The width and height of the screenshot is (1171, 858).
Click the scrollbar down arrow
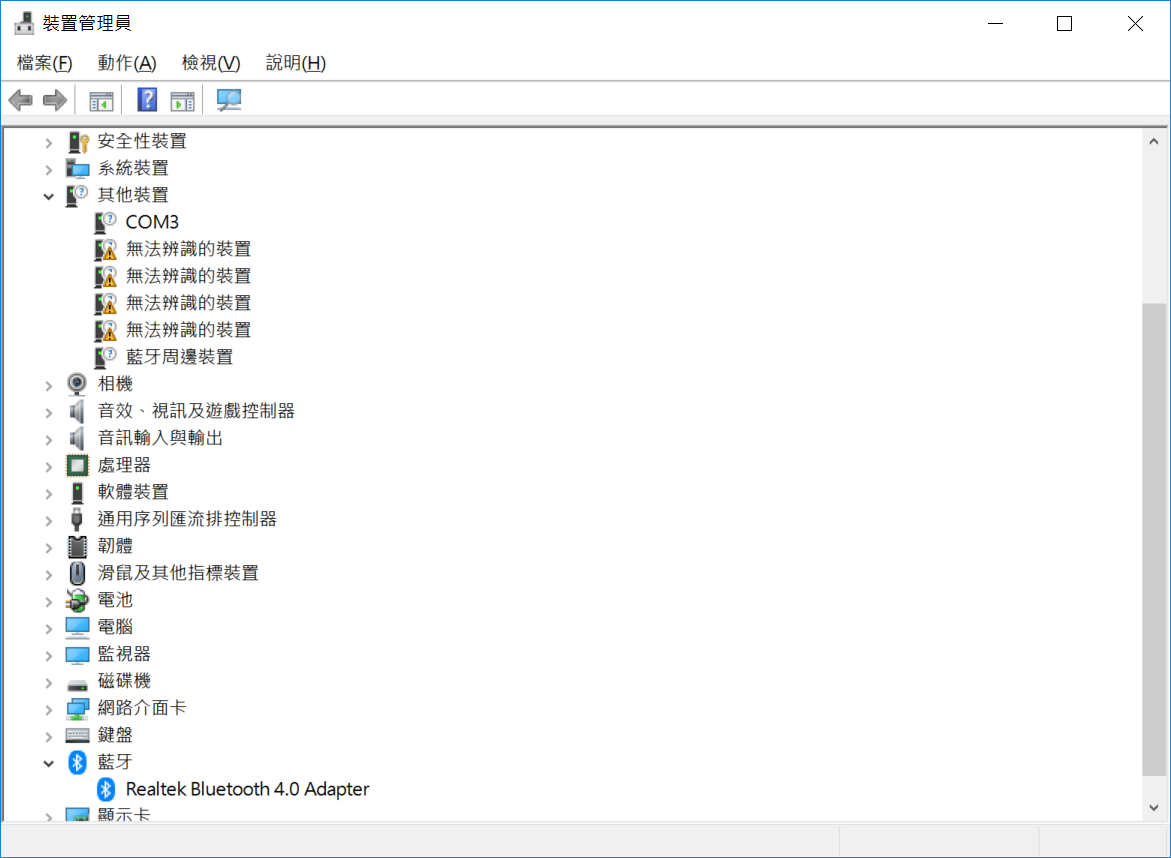point(1152,807)
